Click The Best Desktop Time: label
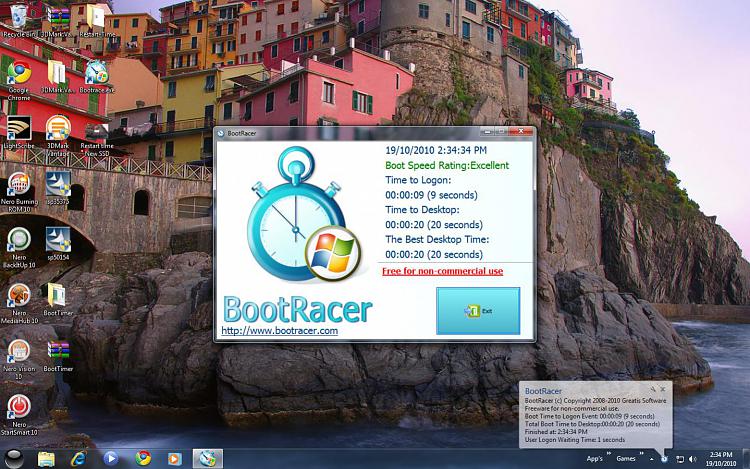750x469 pixels. tap(437, 240)
